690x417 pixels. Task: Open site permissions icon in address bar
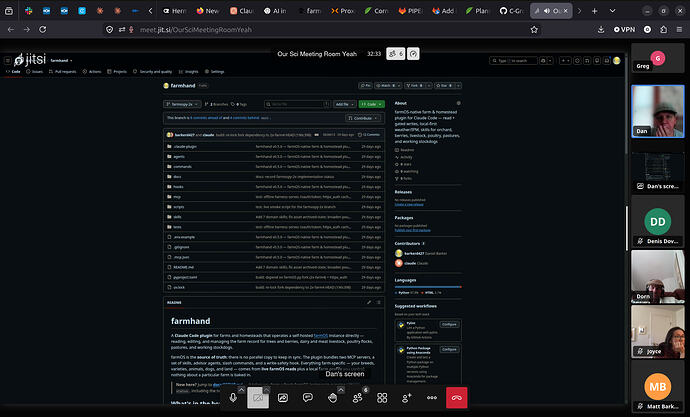click(x=122, y=29)
